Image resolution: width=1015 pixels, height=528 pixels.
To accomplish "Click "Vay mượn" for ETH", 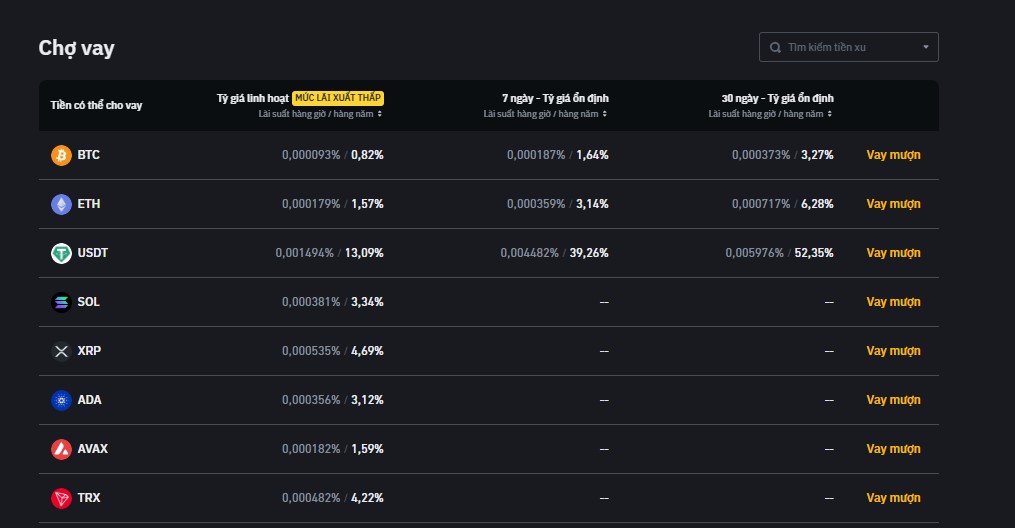I will pyautogui.click(x=893, y=204).
